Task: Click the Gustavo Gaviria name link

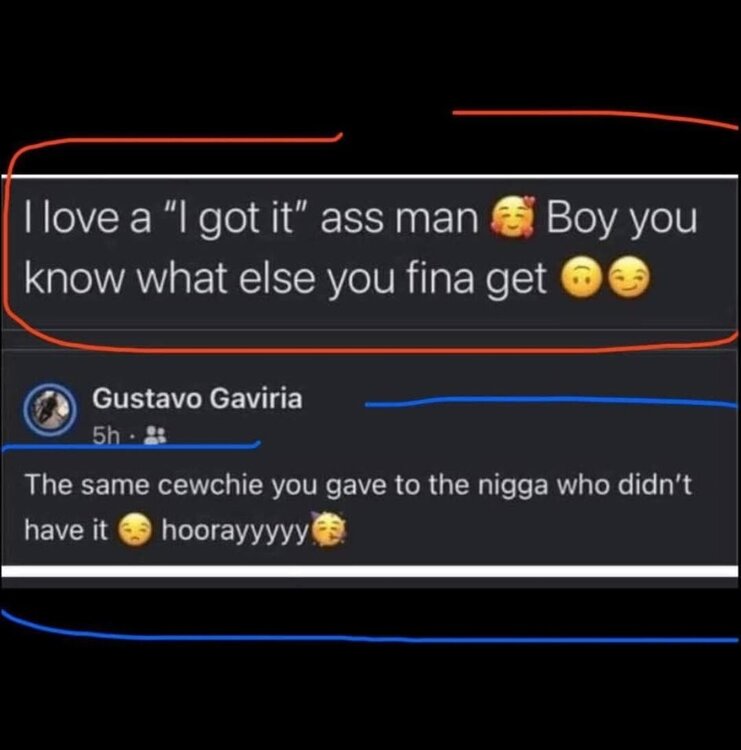Action: 197,398
